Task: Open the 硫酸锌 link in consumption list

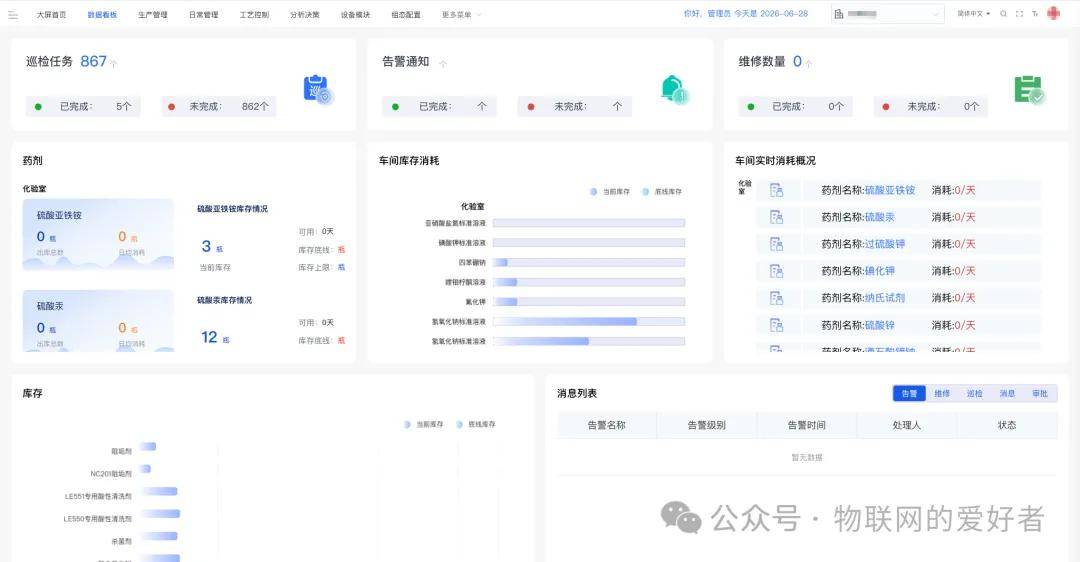Action: (x=880, y=325)
